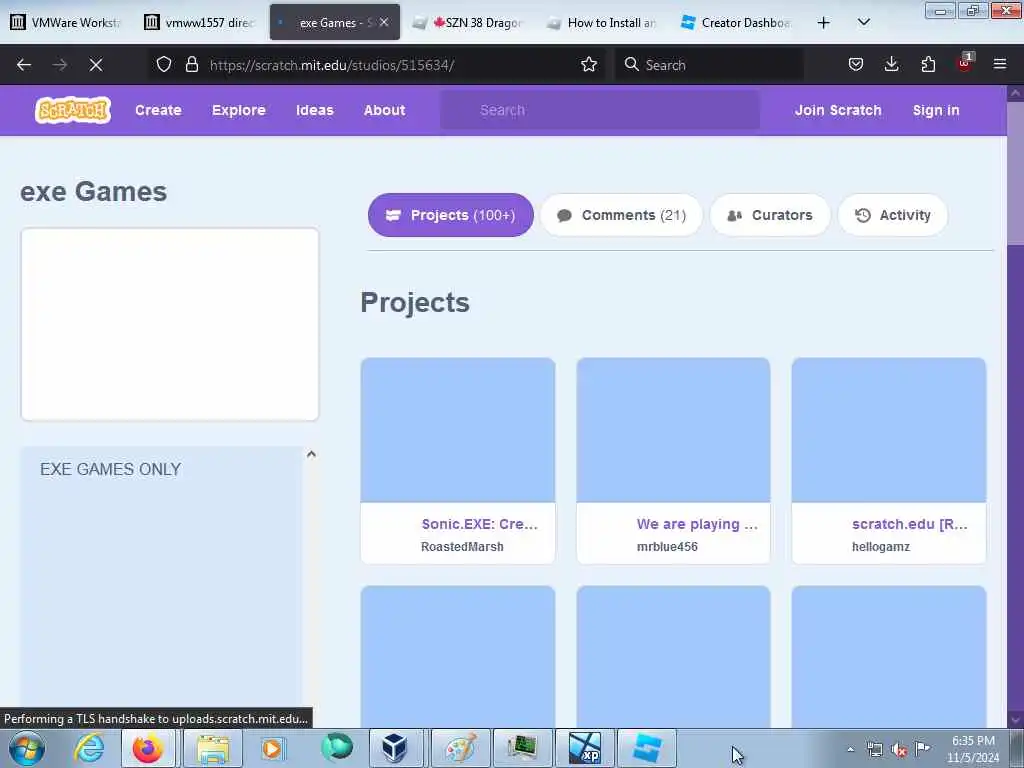Open a new tab with the plus button
This screenshot has width=1024, height=768.
point(824,23)
